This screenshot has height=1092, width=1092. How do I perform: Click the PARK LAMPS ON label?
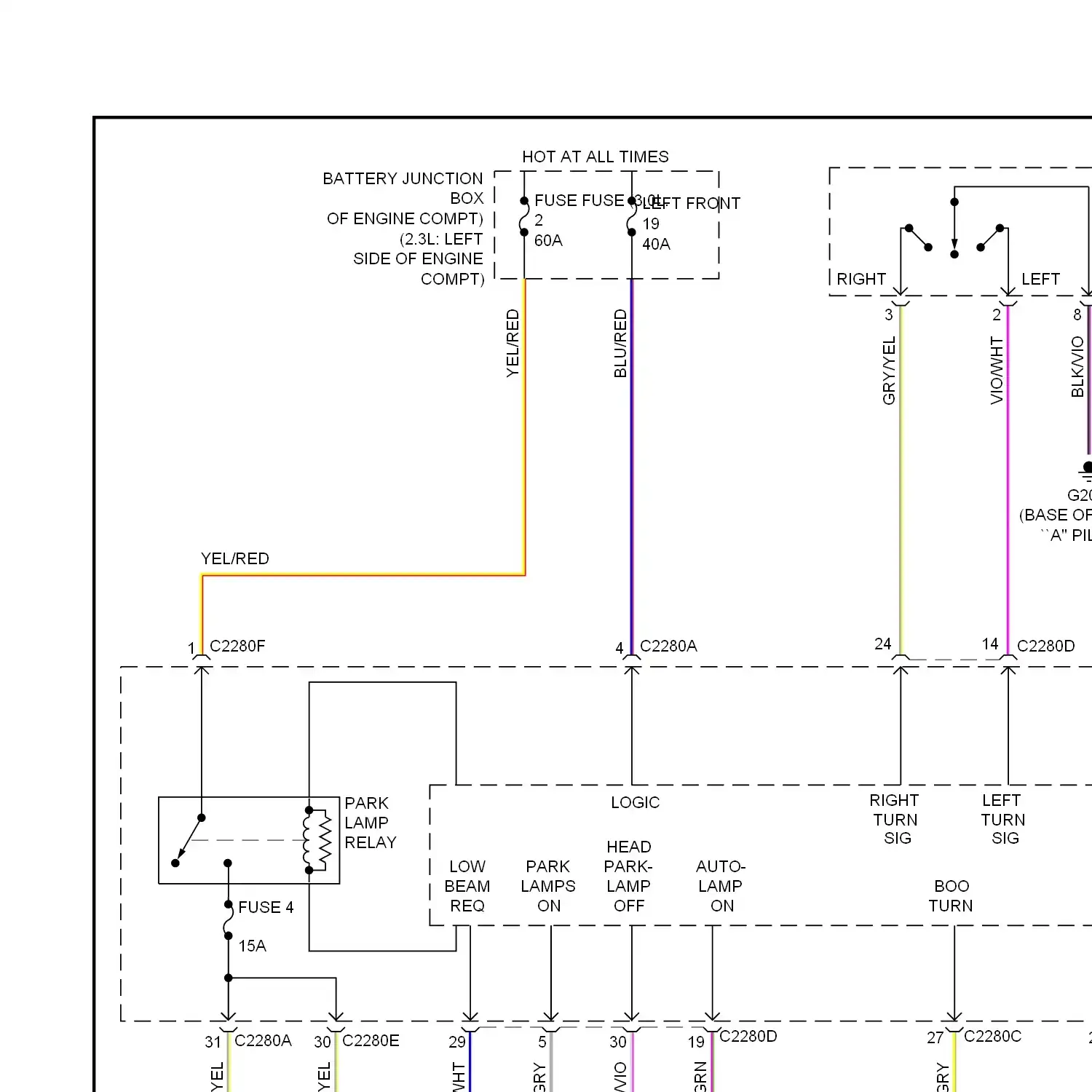click(548, 886)
